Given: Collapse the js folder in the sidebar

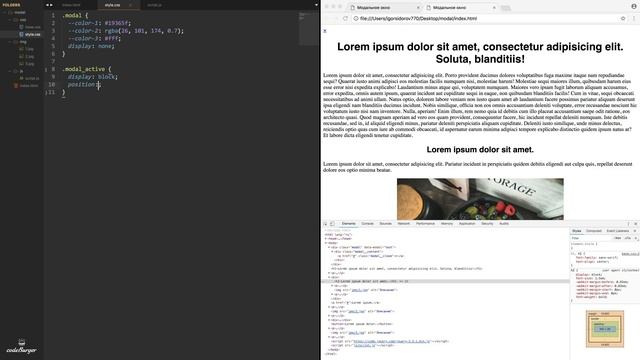Looking at the screenshot, I should 10,71.
